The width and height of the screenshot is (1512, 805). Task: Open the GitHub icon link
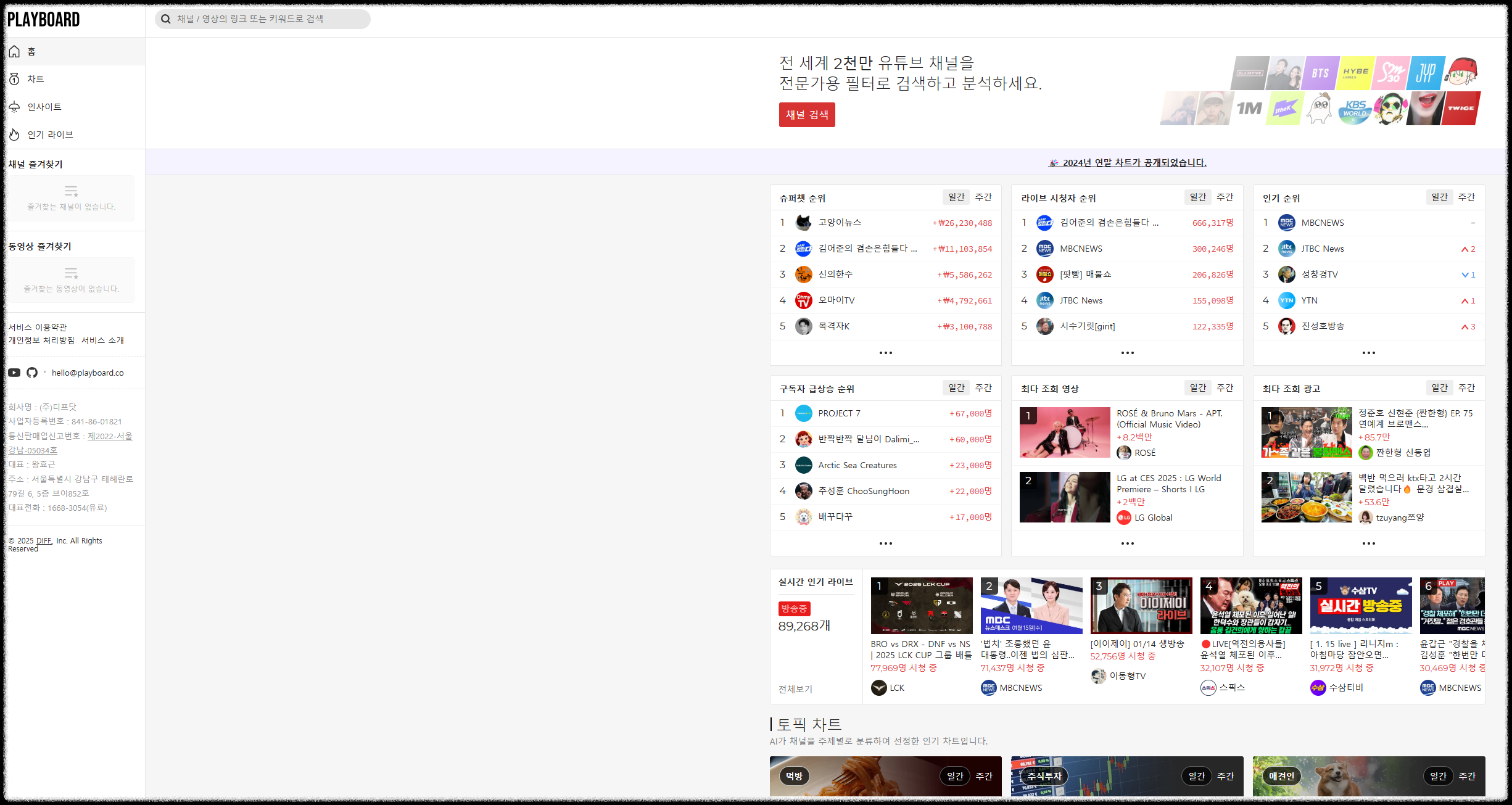tap(32, 373)
